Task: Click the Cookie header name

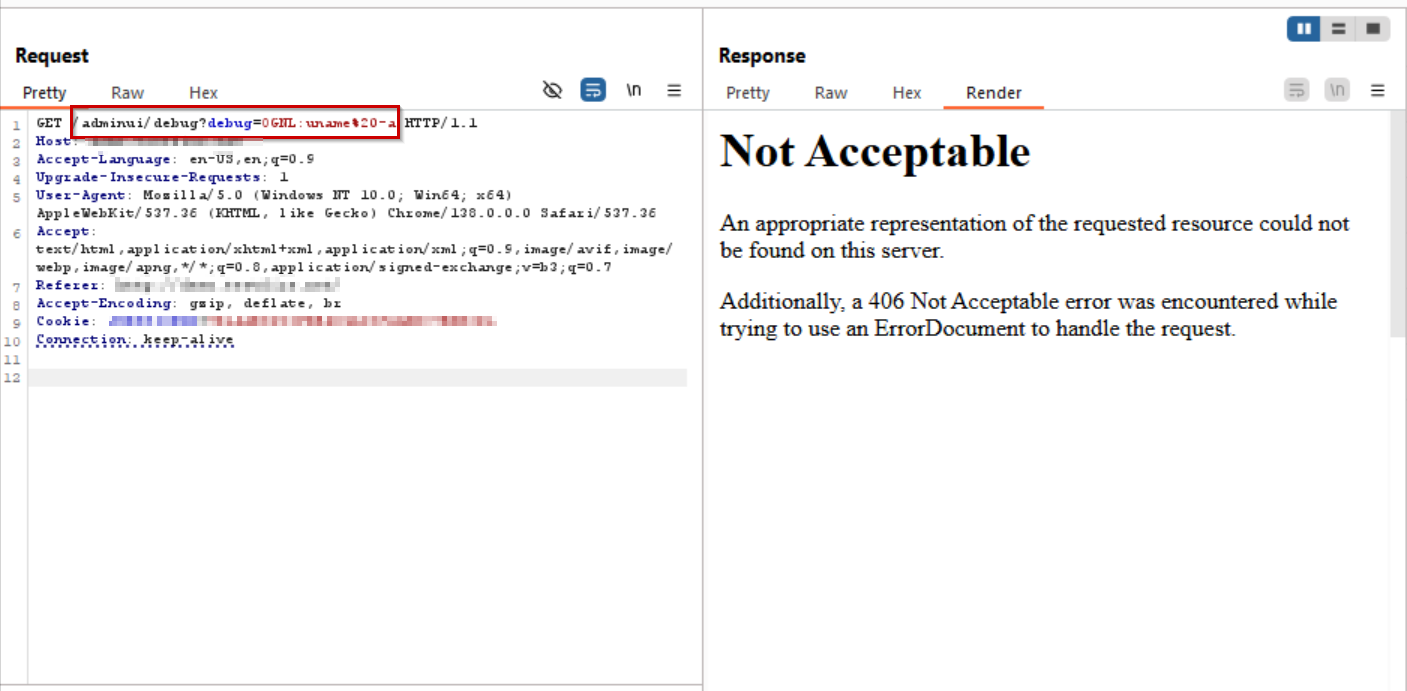Action: pos(65,321)
